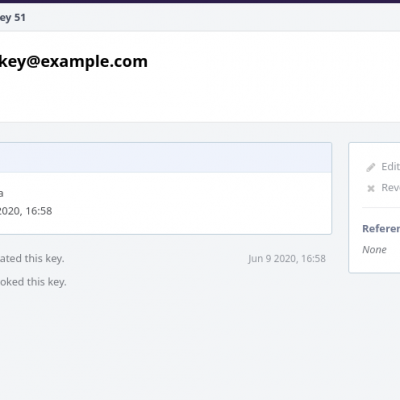Viewport: 400px width, 400px height.
Task: Click the dark purple top navigation bar
Action: tap(200, 1)
